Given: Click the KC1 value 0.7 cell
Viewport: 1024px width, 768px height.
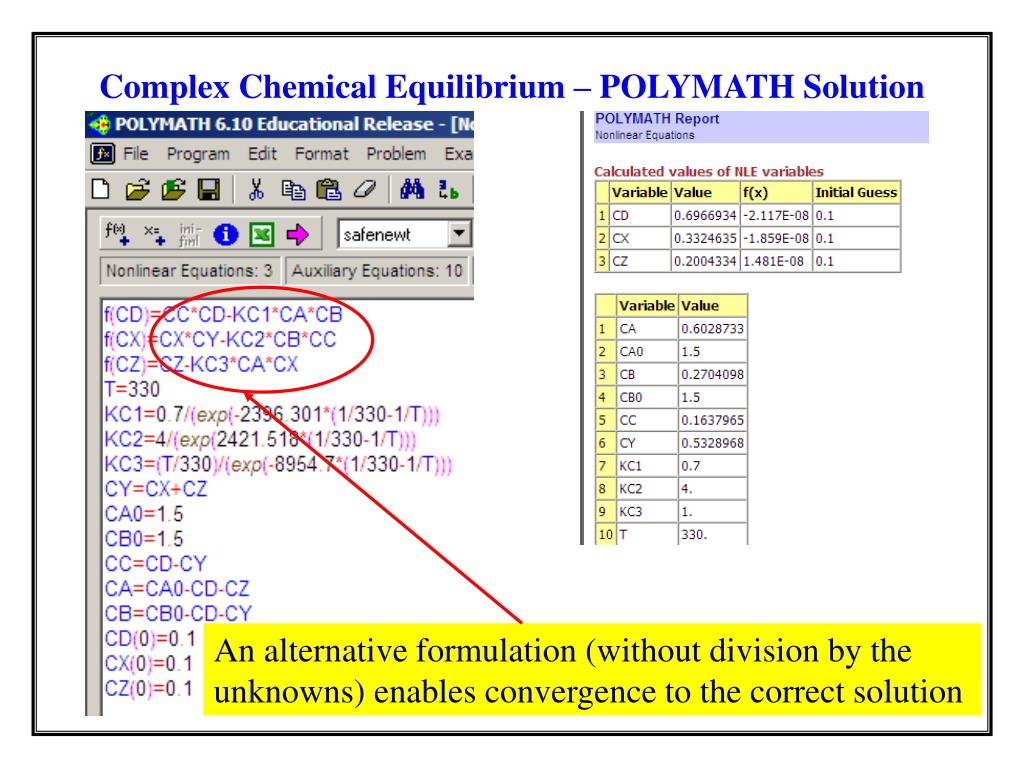Looking at the screenshot, I should (x=712, y=466).
